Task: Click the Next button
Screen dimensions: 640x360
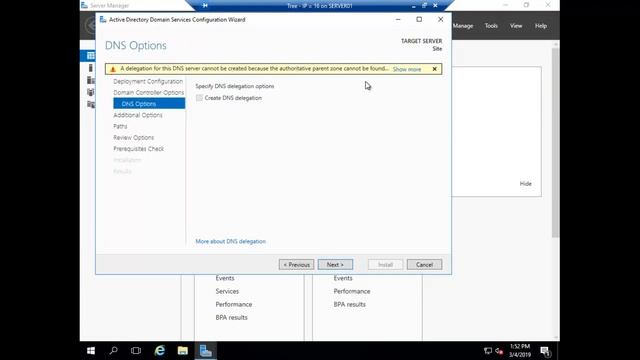Action: coord(335,264)
